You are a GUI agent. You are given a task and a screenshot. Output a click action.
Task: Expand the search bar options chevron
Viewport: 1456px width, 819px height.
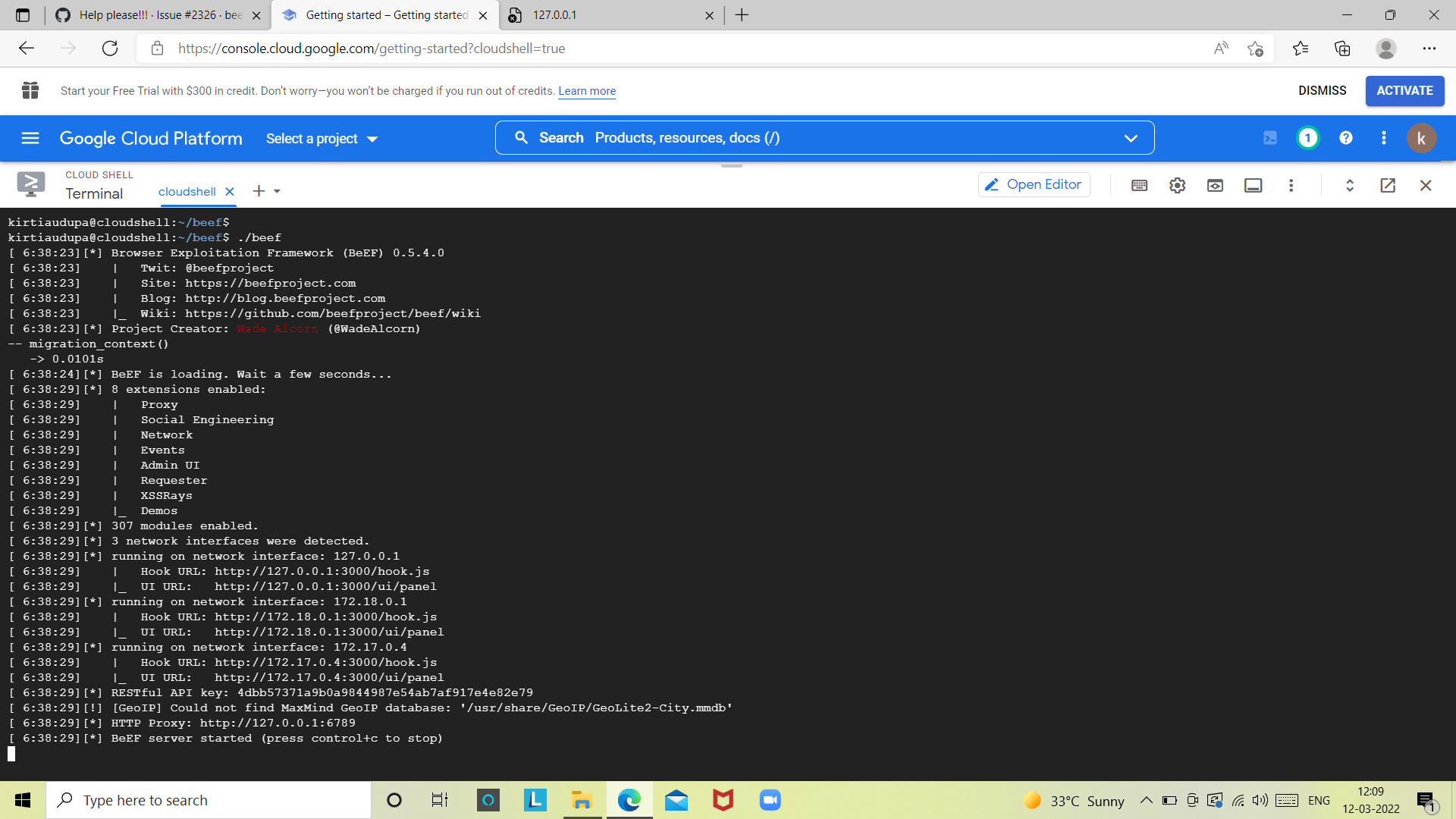(x=1131, y=138)
